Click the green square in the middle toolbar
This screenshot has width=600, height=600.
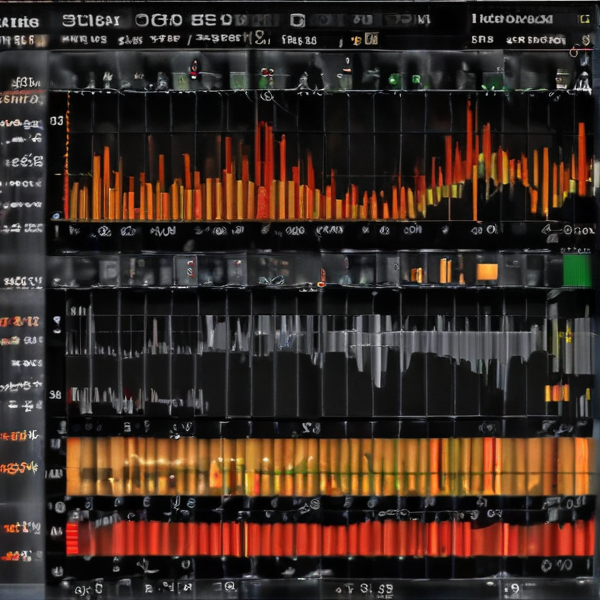[x=577, y=270]
